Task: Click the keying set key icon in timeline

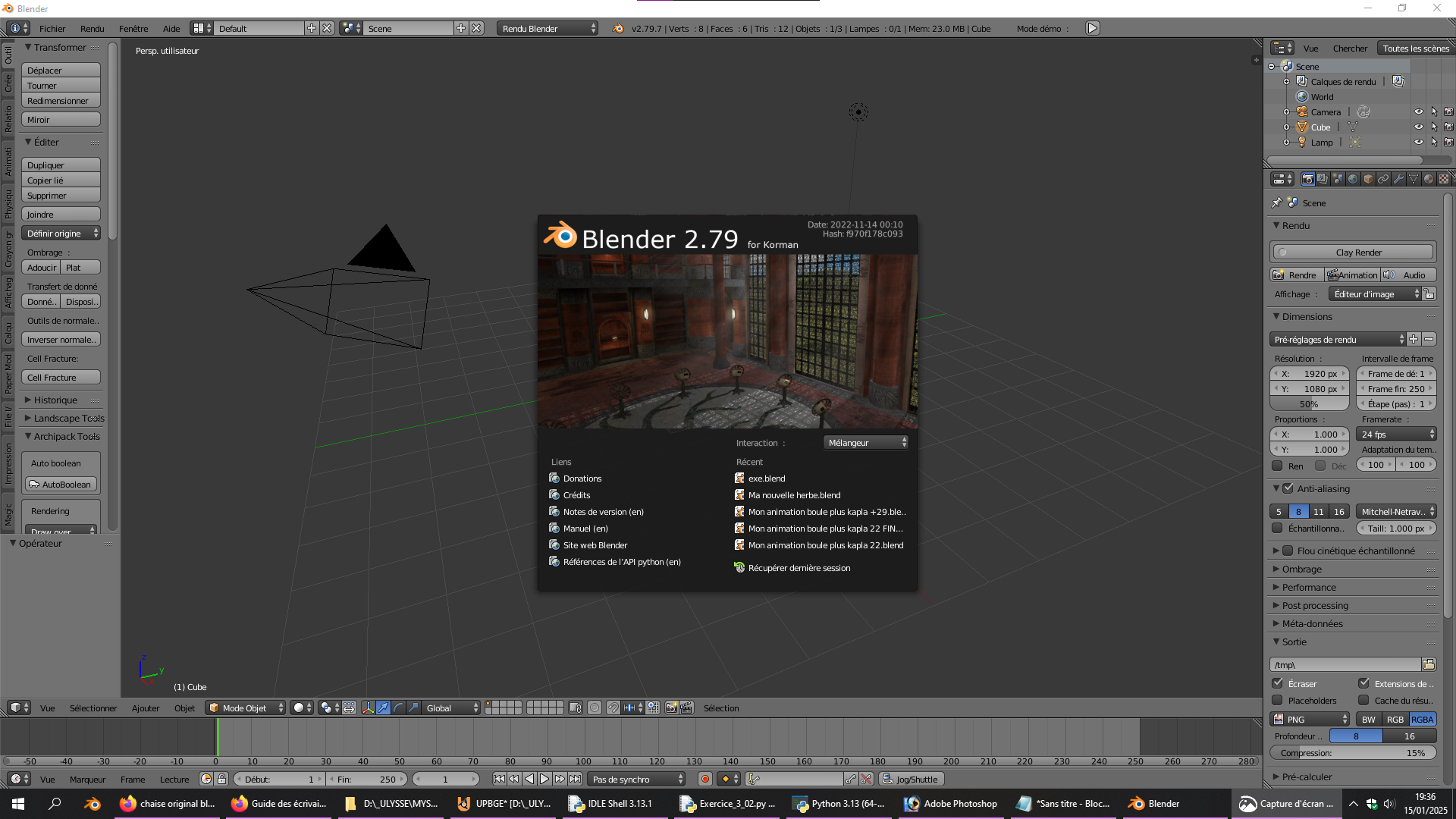Action: coord(754,779)
